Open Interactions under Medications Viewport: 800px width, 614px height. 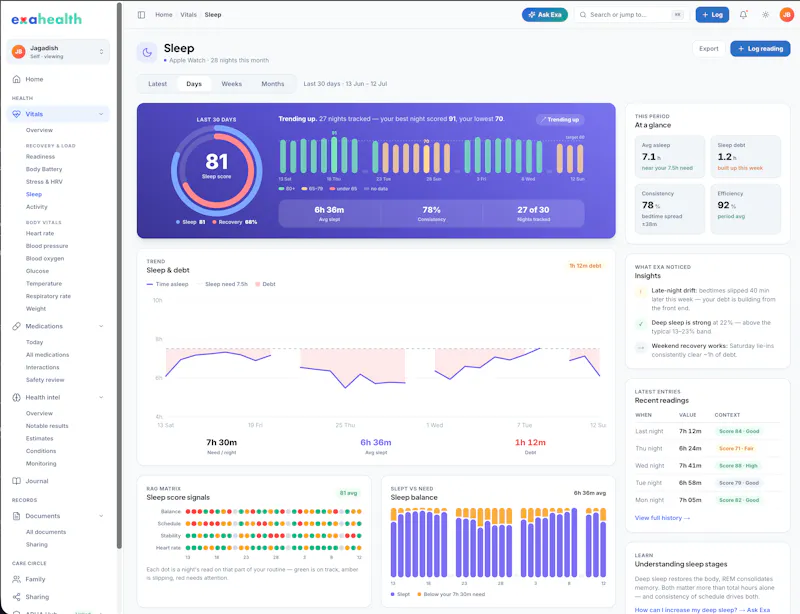pos(42,367)
